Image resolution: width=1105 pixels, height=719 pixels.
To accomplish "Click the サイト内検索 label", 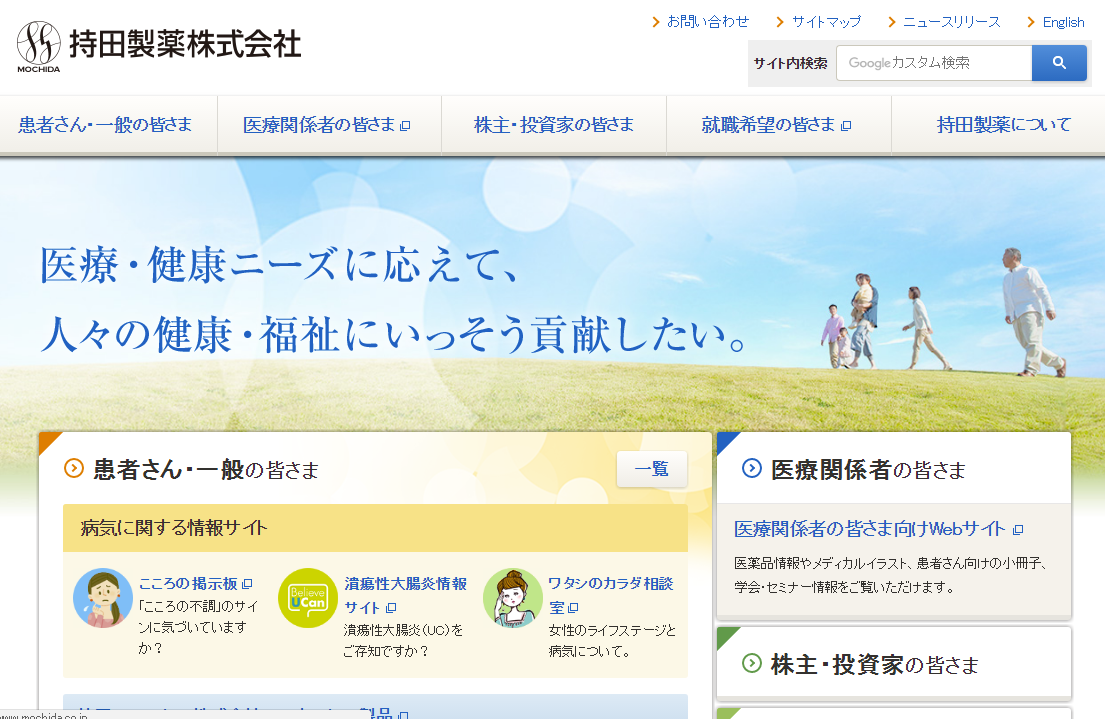I will [x=790, y=63].
